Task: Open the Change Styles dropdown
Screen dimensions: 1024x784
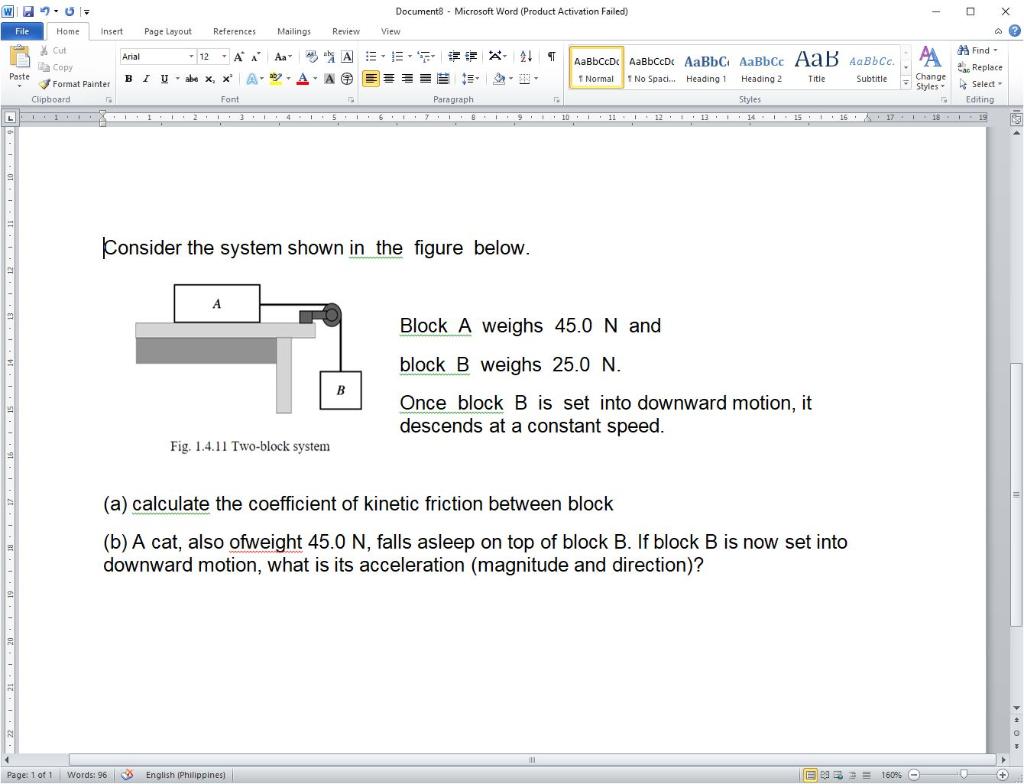Action: tap(928, 72)
